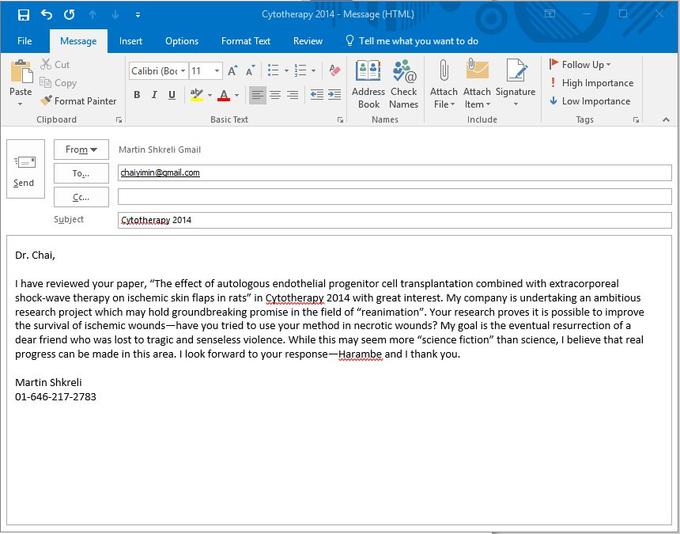Screen dimensions: 680x534
Task: Expand the Paste options arrow
Action: 20,104
